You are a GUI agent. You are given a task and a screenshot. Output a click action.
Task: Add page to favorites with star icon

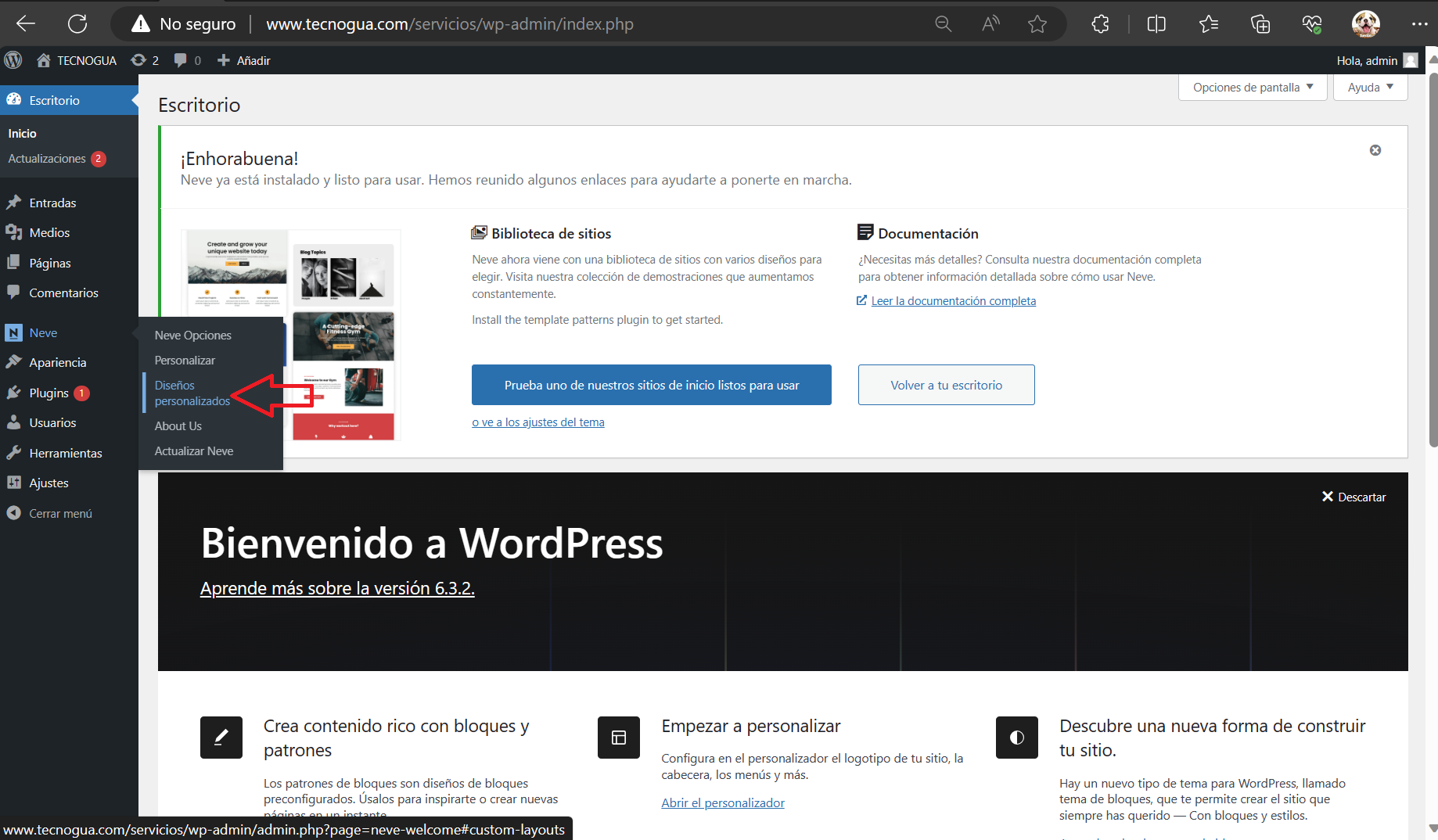point(1037,23)
